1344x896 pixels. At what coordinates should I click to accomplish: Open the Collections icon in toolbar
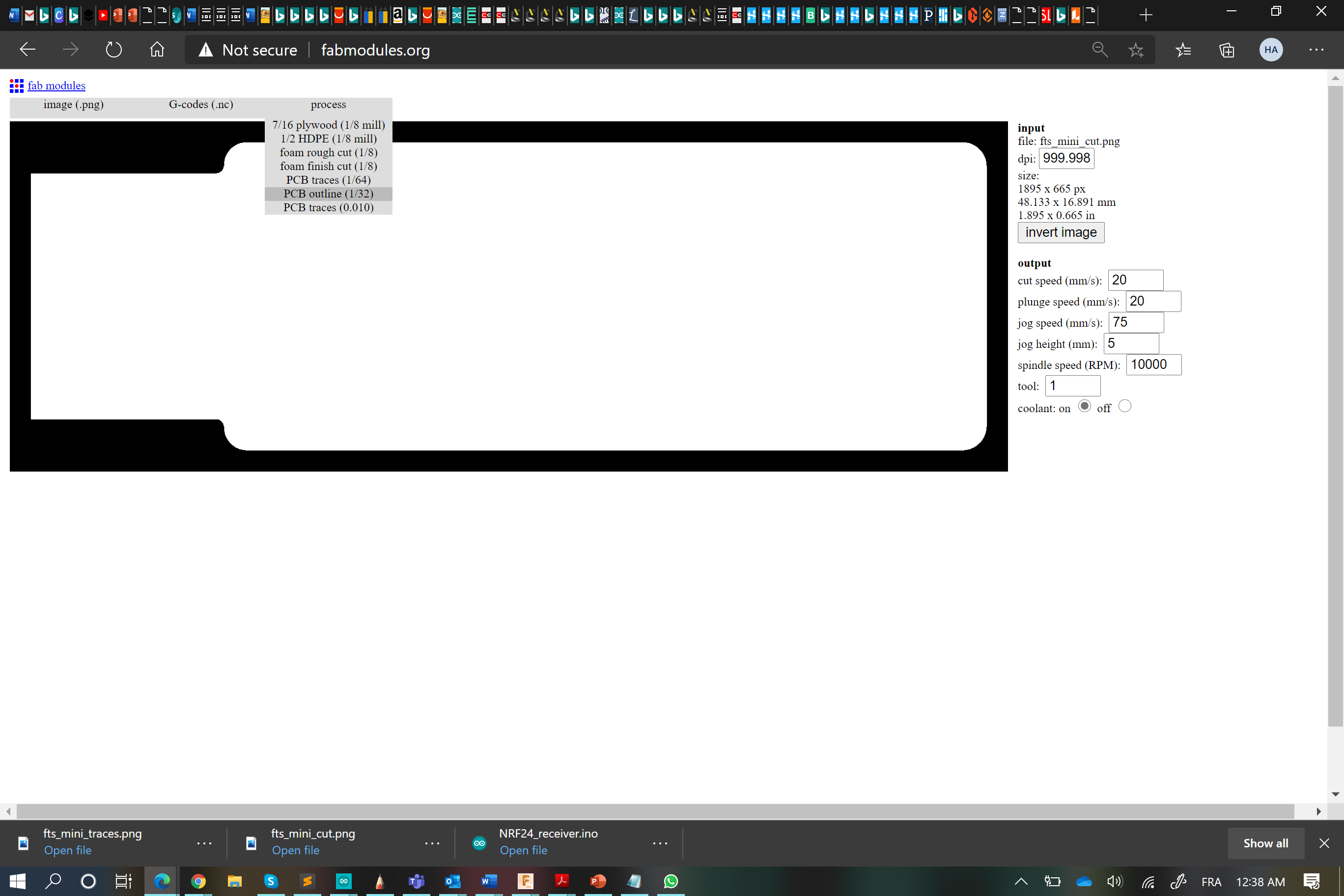click(1226, 50)
